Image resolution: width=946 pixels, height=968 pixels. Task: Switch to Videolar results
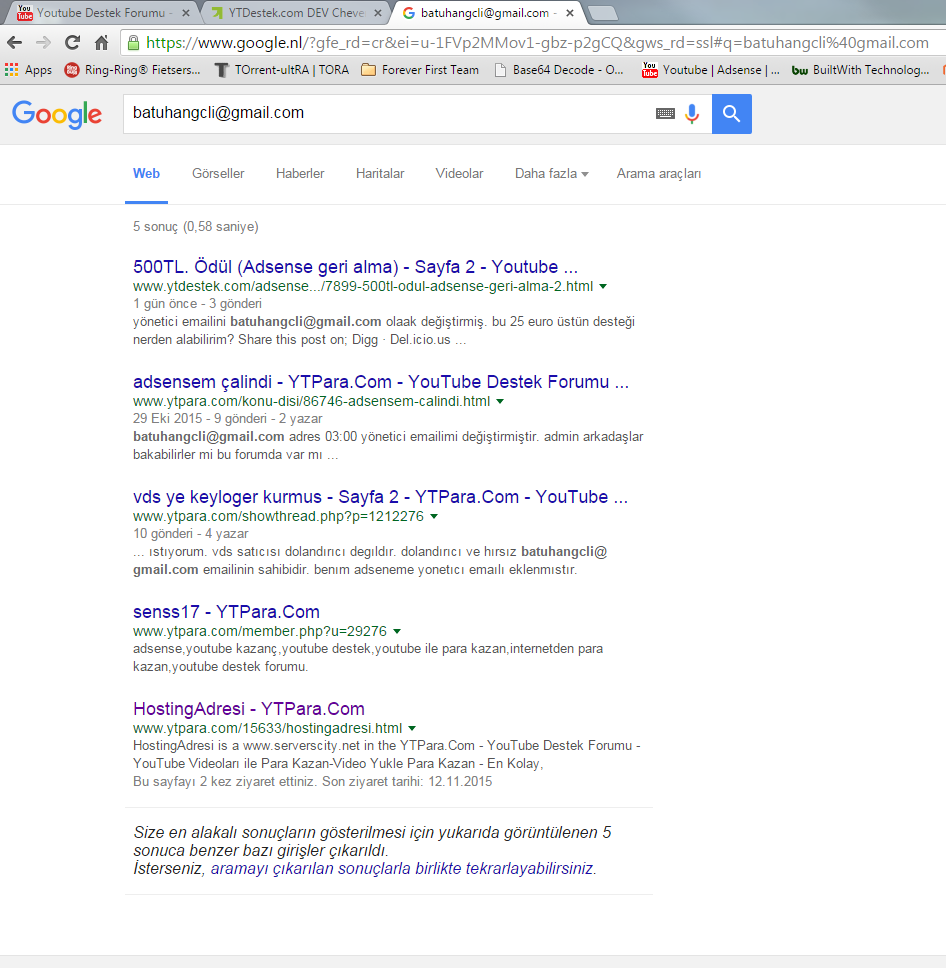459,173
